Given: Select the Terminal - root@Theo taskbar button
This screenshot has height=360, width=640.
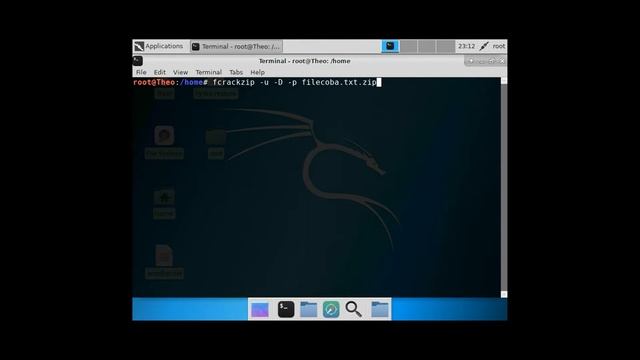Looking at the screenshot, I should pyautogui.click(x=236, y=47).
